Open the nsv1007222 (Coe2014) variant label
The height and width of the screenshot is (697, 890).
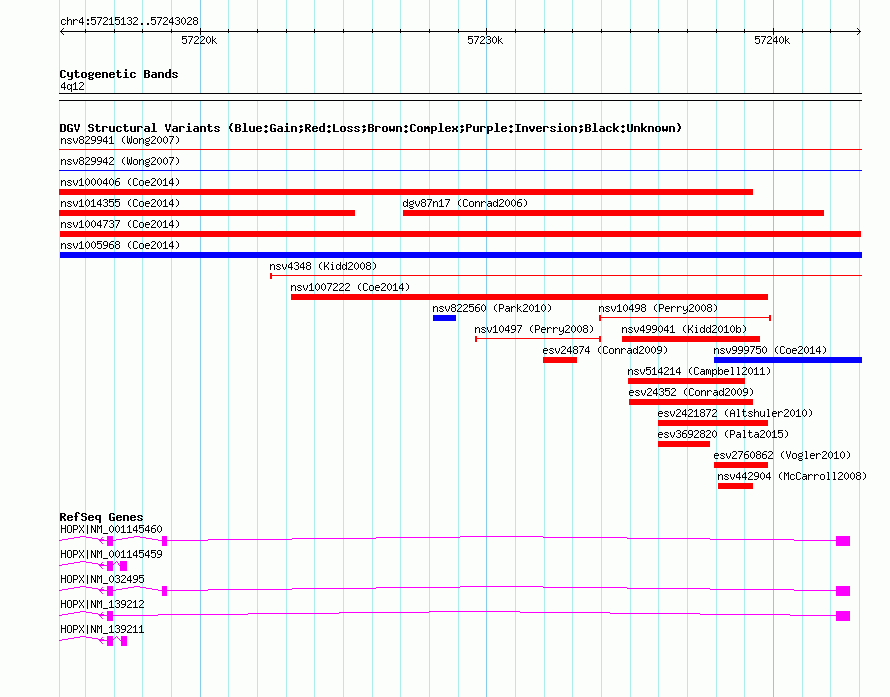(x=350, y=287)
